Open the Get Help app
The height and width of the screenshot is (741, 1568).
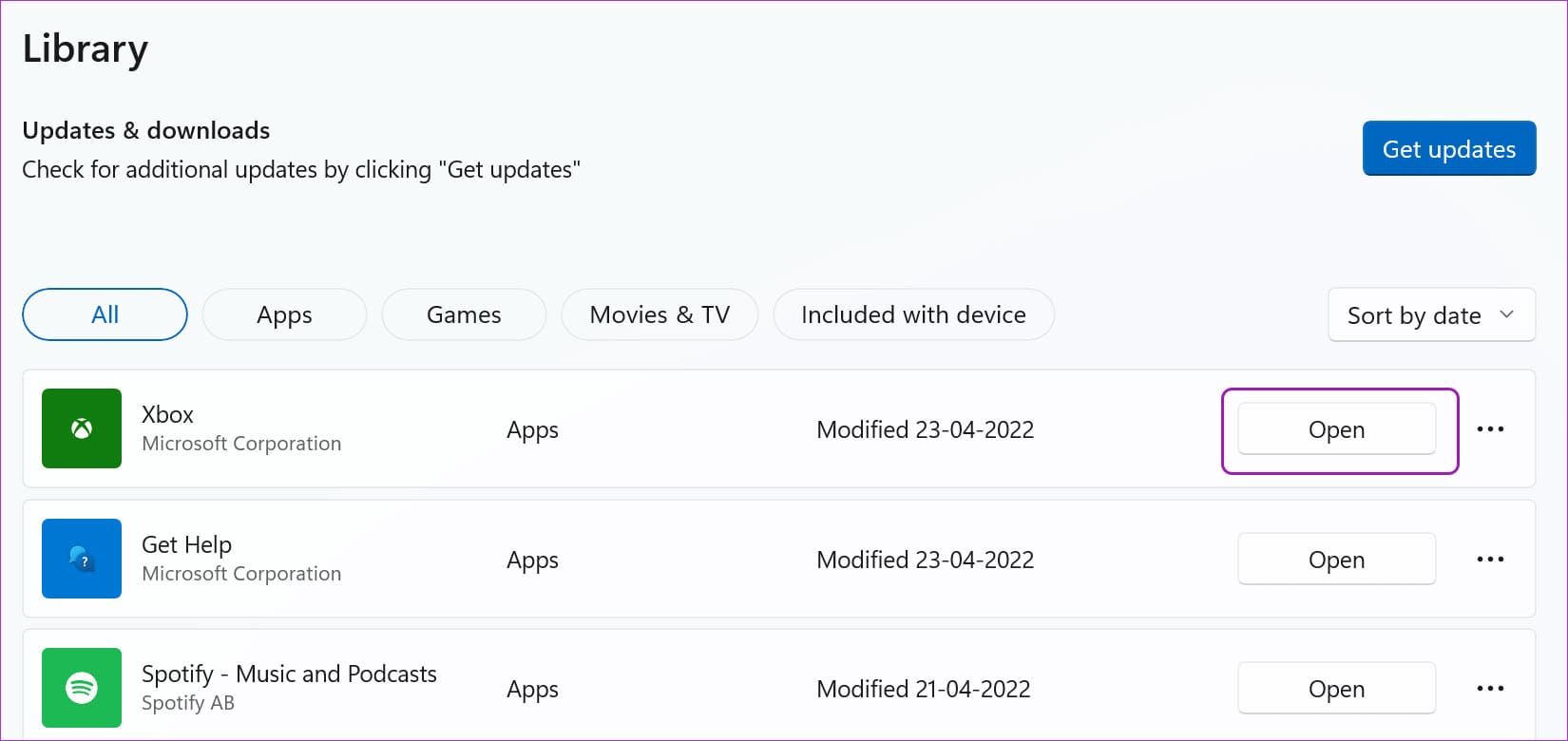(x=1336, y=560)
